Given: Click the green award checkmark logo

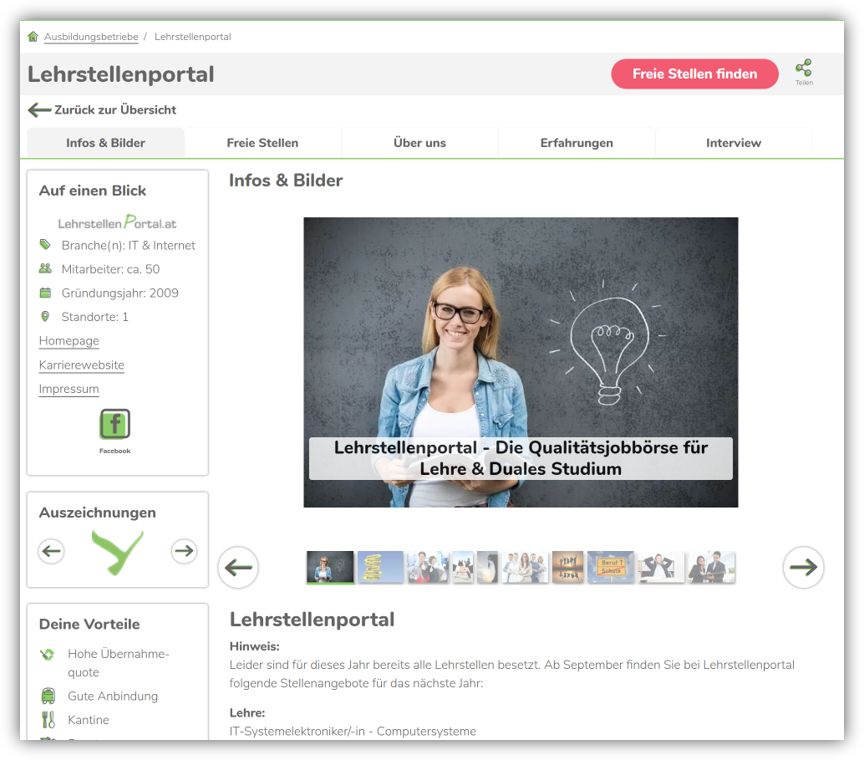Looking at the screenshot, I should click(117, 551).
